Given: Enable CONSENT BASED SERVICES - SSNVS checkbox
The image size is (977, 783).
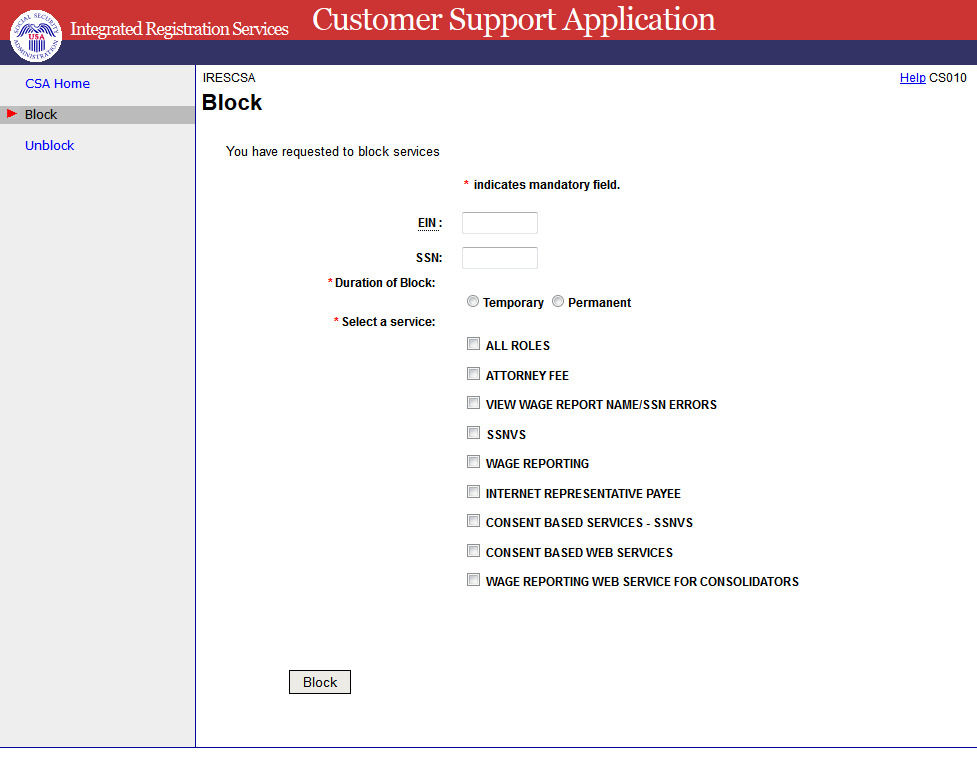Looking at the screenshot, I should (474, 521).
